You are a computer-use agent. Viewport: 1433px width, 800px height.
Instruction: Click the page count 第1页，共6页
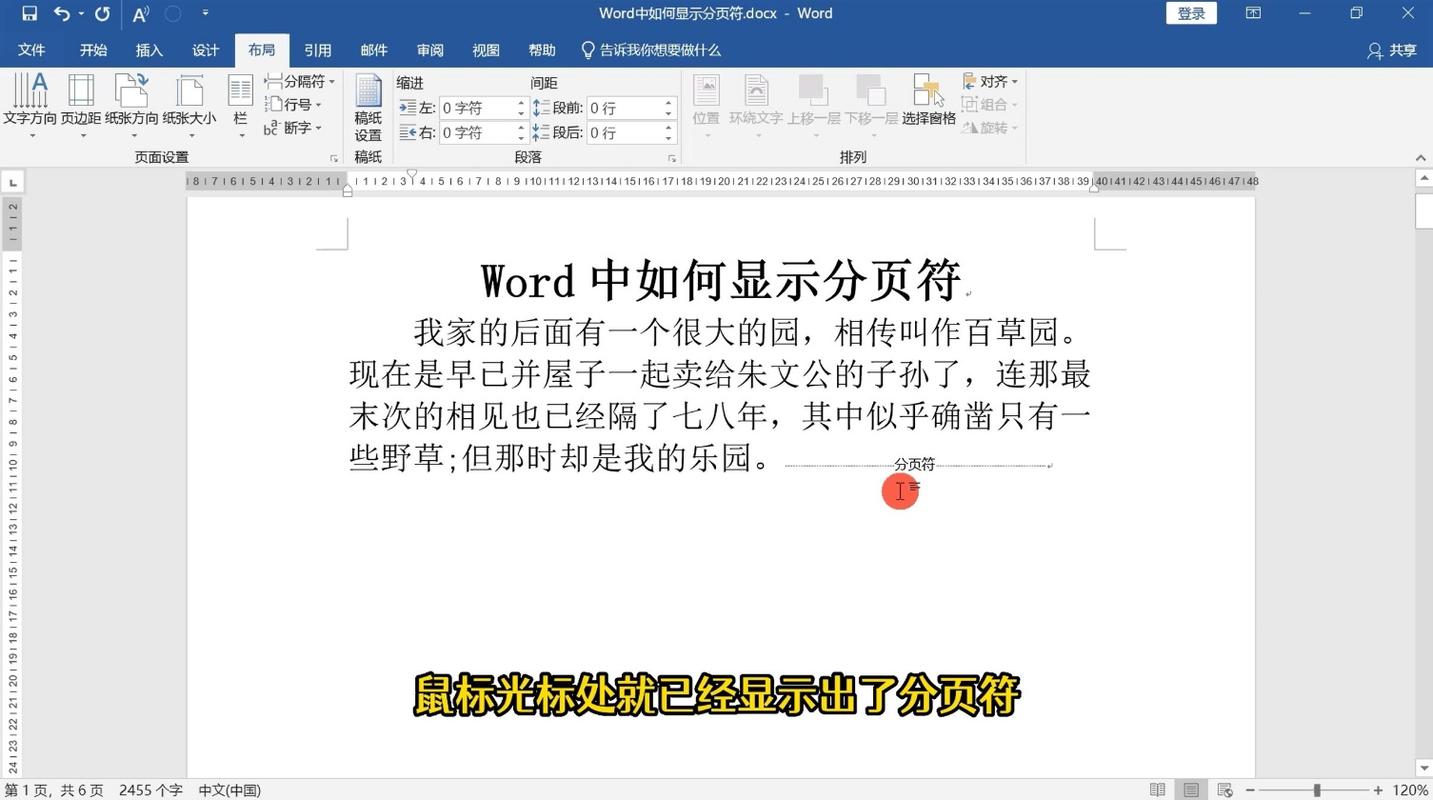click(x=54, y=790)
